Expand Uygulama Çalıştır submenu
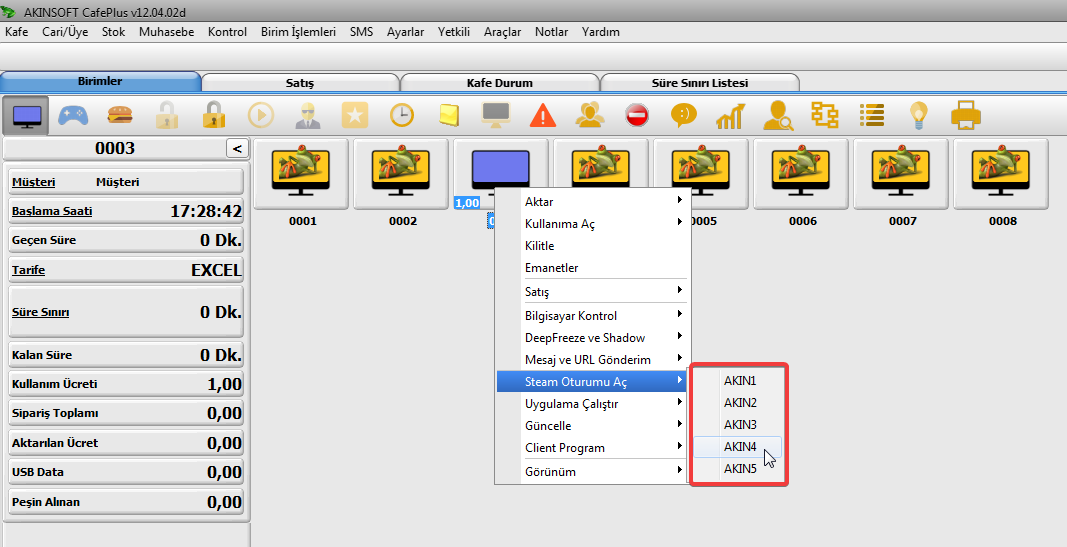 click(x=593, y=403)
